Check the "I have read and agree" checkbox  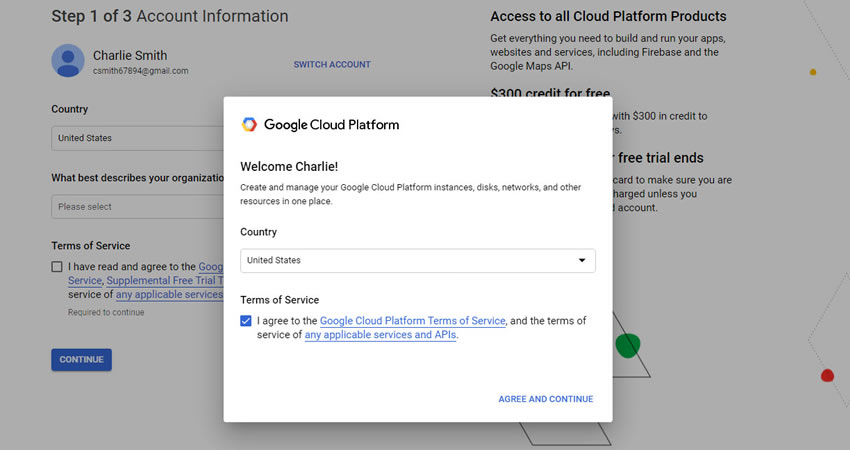[58, 267]
